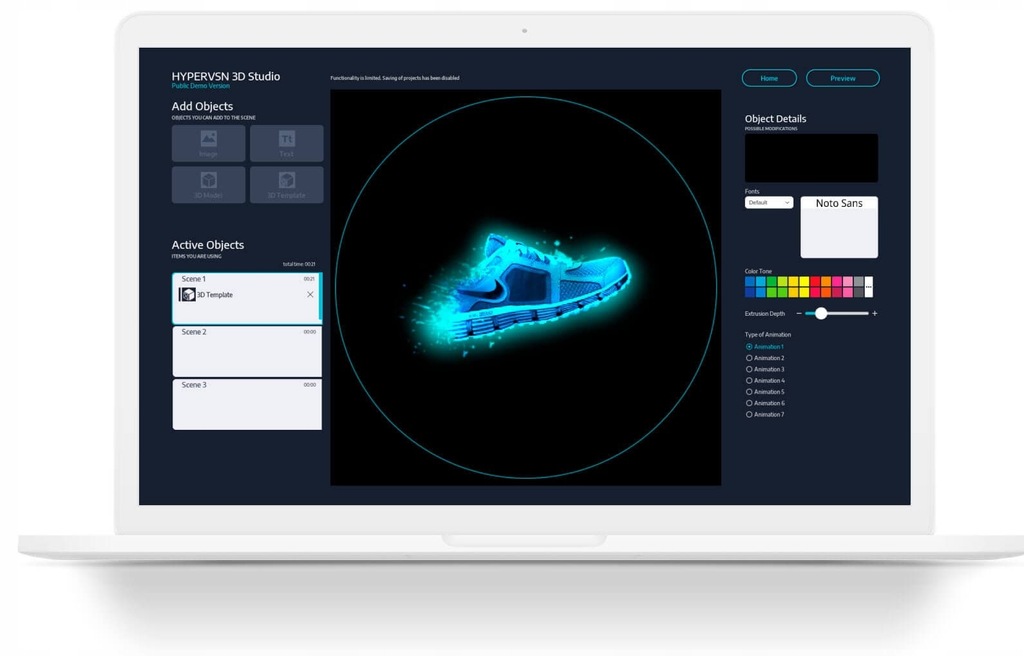Choose Animation 3 as animation type
The image size is (1024, 656).
click(749, 369)
